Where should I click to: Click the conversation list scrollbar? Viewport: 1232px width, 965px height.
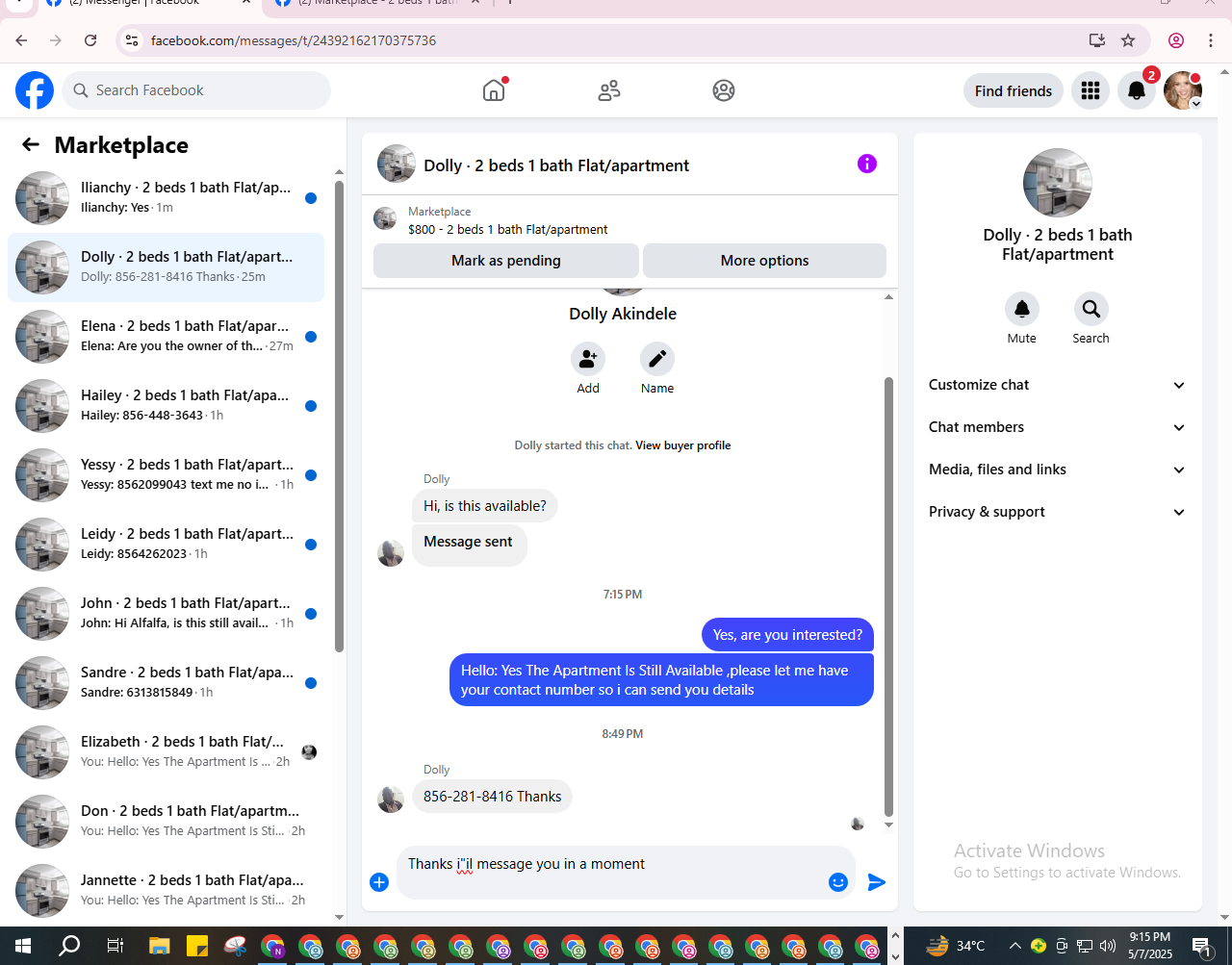pyautogui.click(x=339, y=416)
